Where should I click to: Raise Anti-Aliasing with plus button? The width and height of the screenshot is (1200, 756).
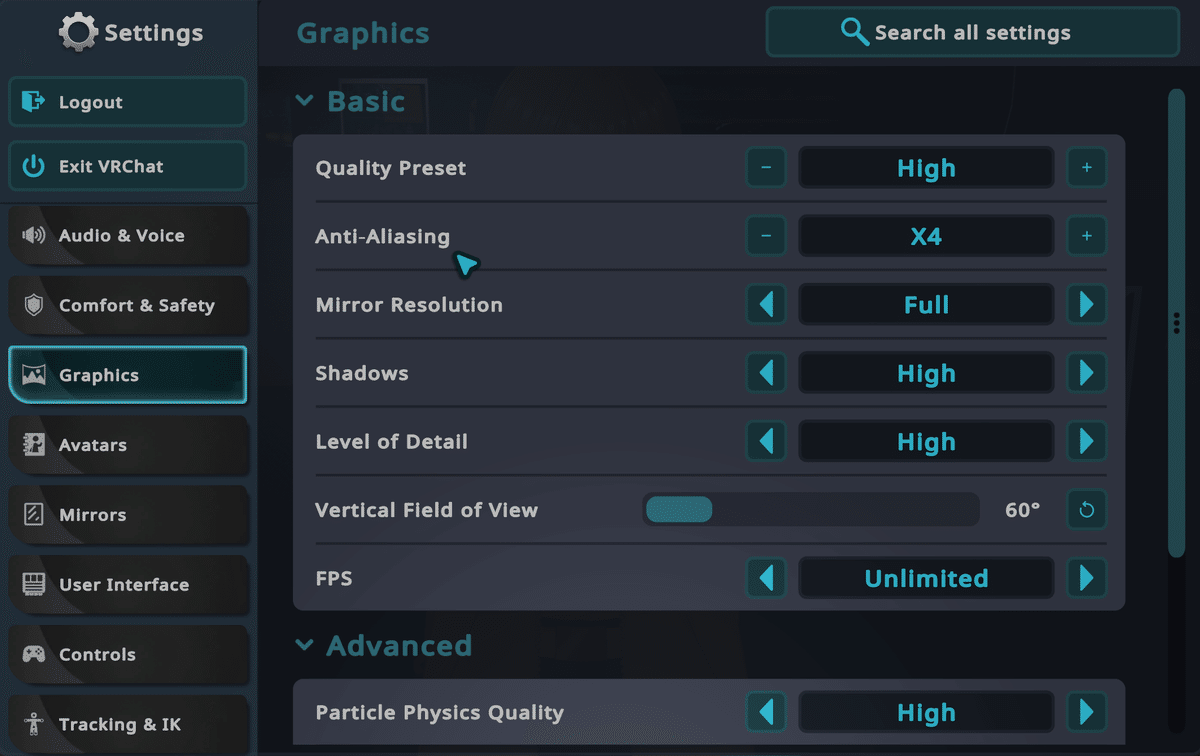[1086, 237]
